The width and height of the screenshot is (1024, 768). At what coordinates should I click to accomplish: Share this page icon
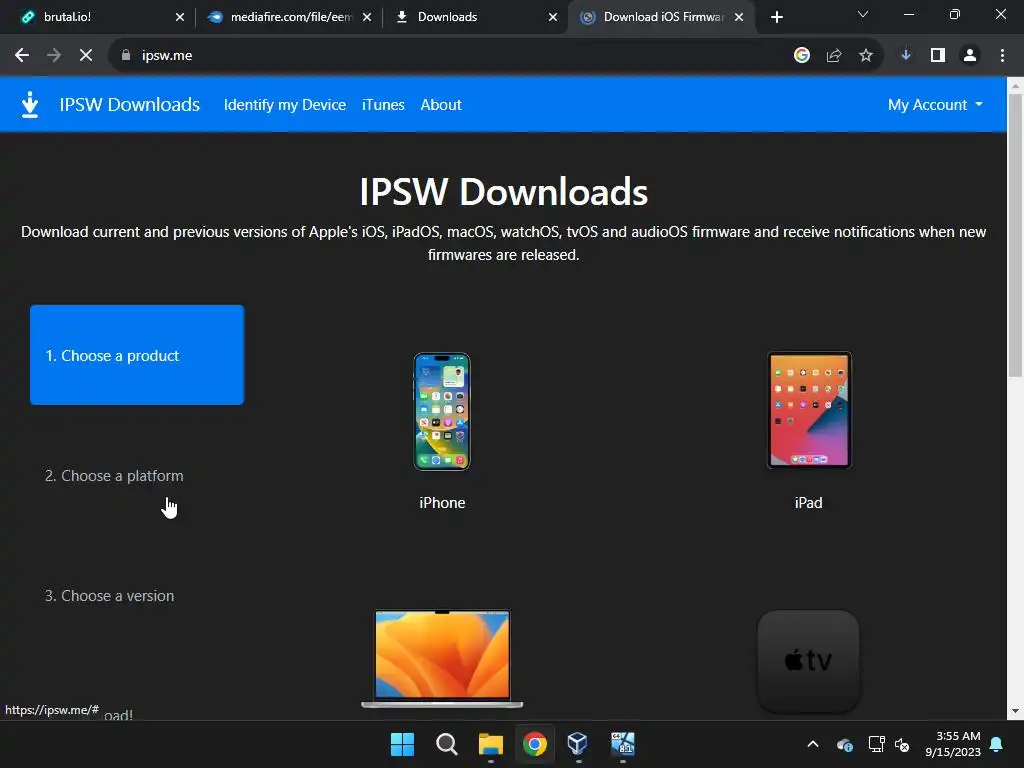pos(834,56)
